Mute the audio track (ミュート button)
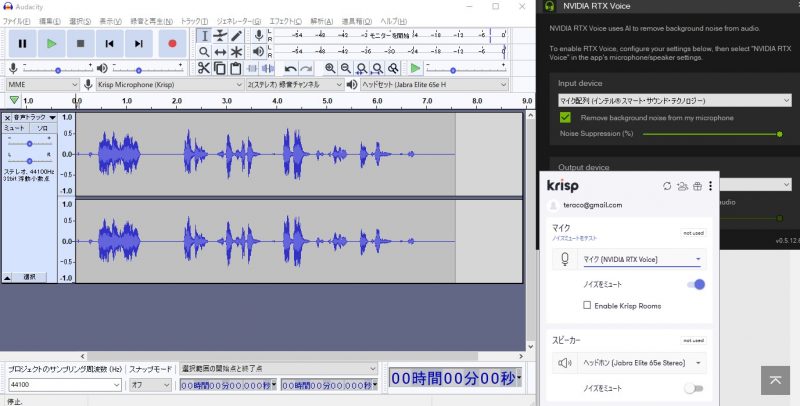 [15, 128]
